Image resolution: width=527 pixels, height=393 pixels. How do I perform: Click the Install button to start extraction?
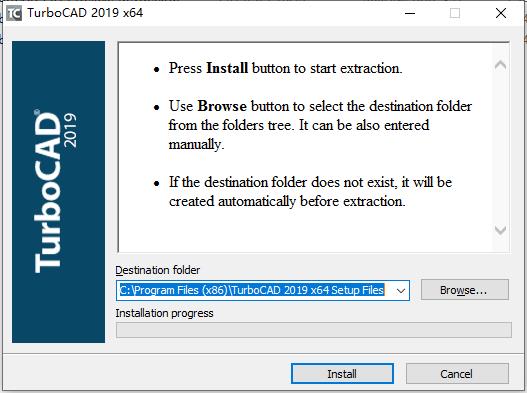342,374
